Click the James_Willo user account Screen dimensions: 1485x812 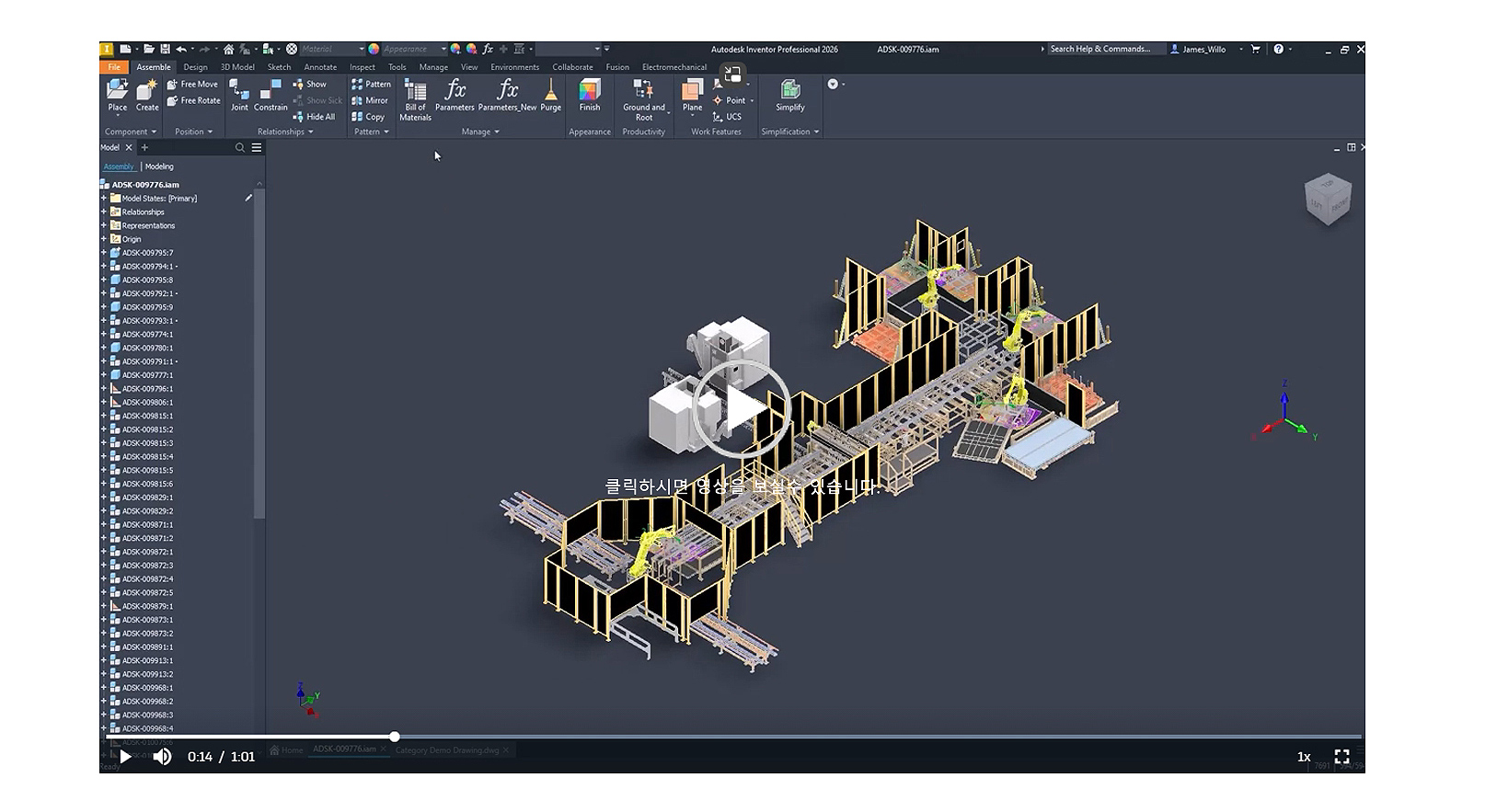(x=1198, y=49)
